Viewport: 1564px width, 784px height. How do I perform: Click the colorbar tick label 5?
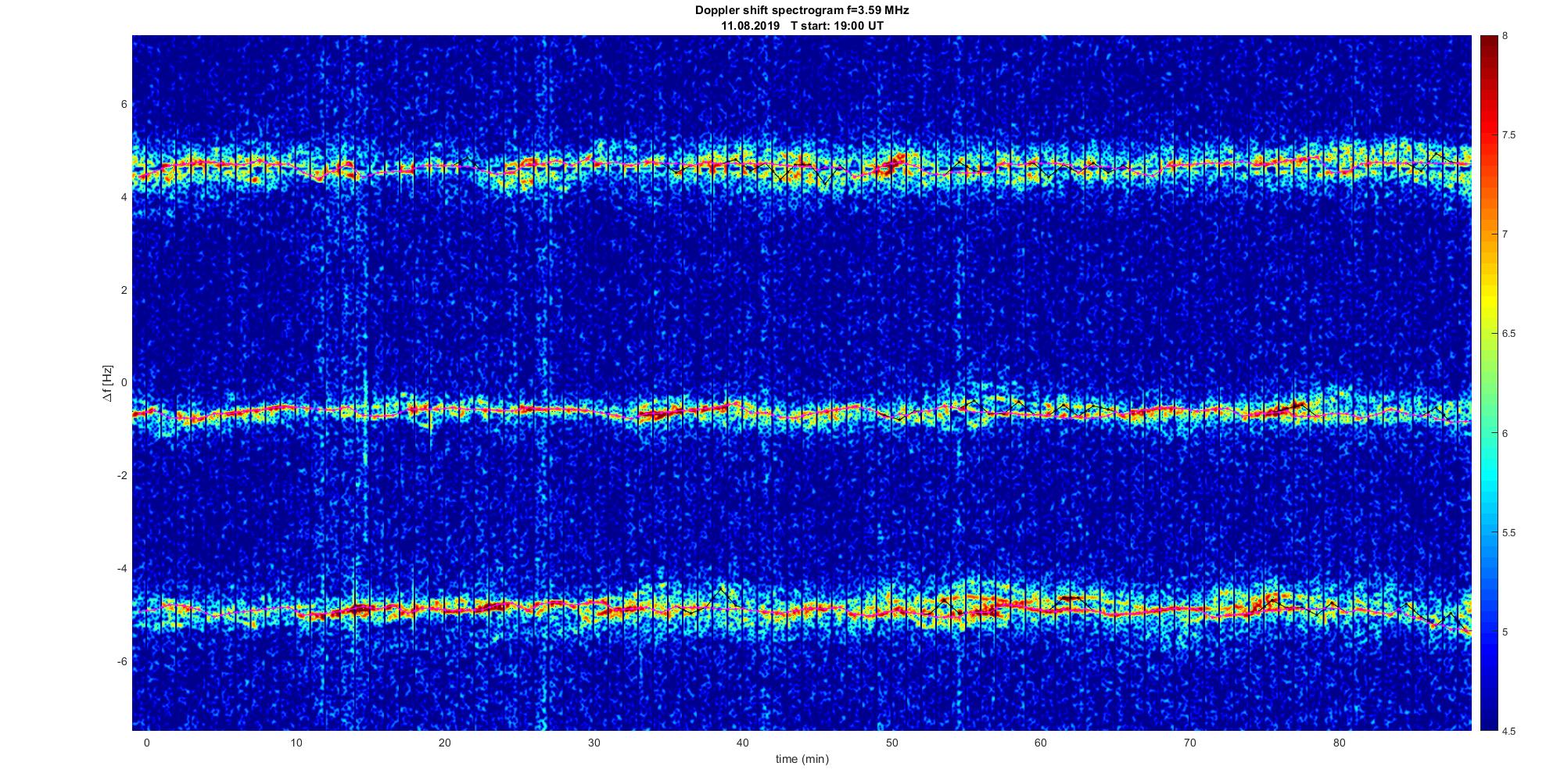point(1505,632)
